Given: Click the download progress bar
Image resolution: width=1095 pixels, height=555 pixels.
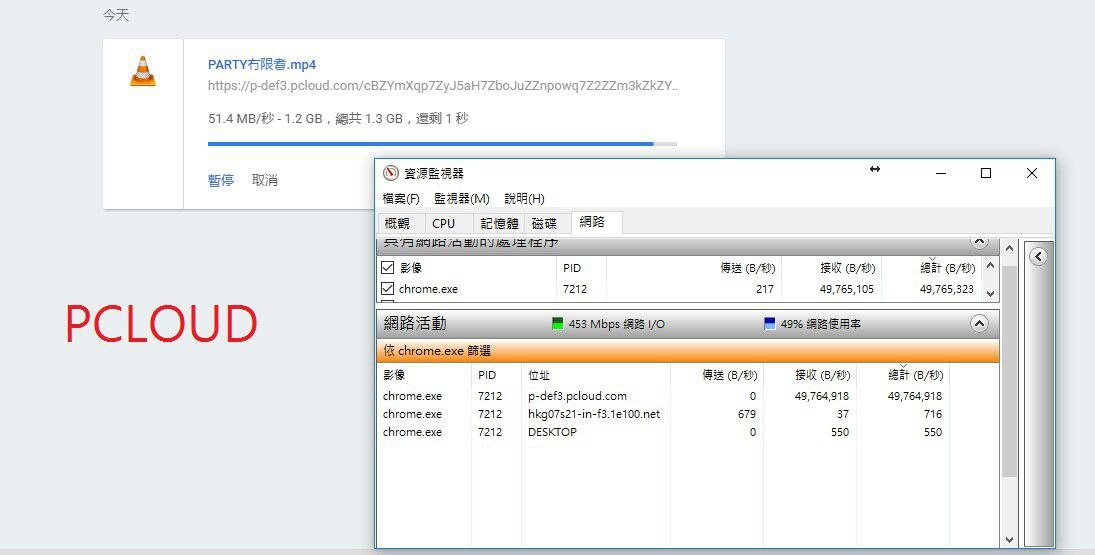Looking at the screenshot, I should click(x=442, y=144).
